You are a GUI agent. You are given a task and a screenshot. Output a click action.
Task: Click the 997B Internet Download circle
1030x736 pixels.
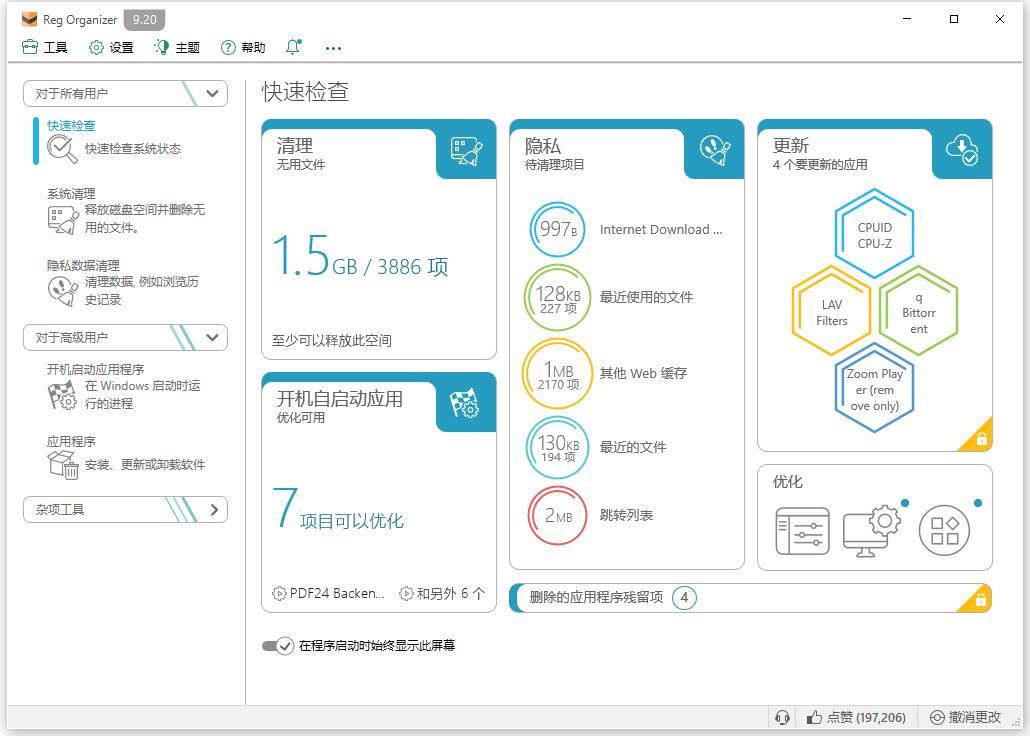pyautogui.click(x=557, y=229)
